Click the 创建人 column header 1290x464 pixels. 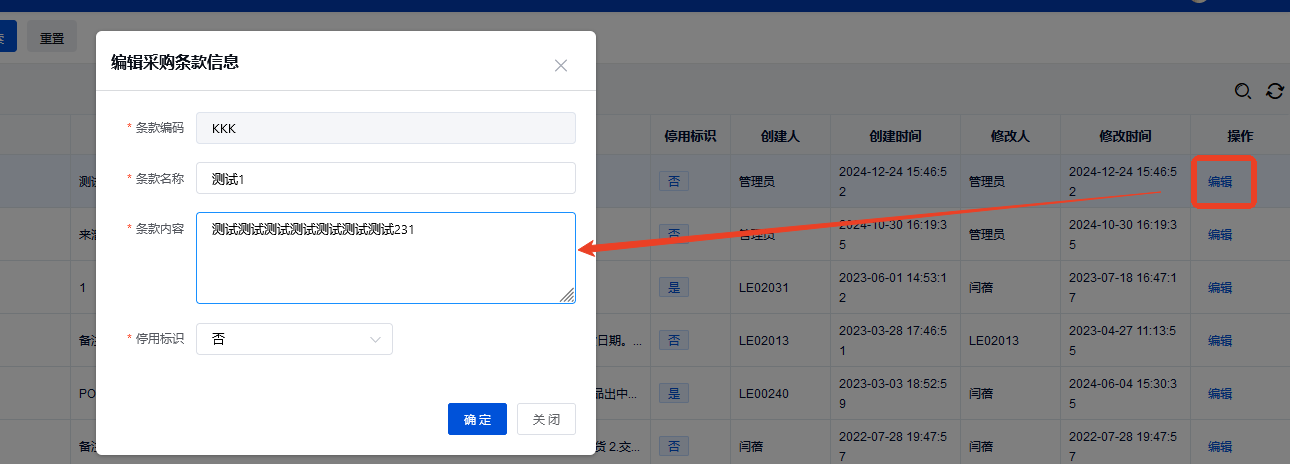coord(780,136)
